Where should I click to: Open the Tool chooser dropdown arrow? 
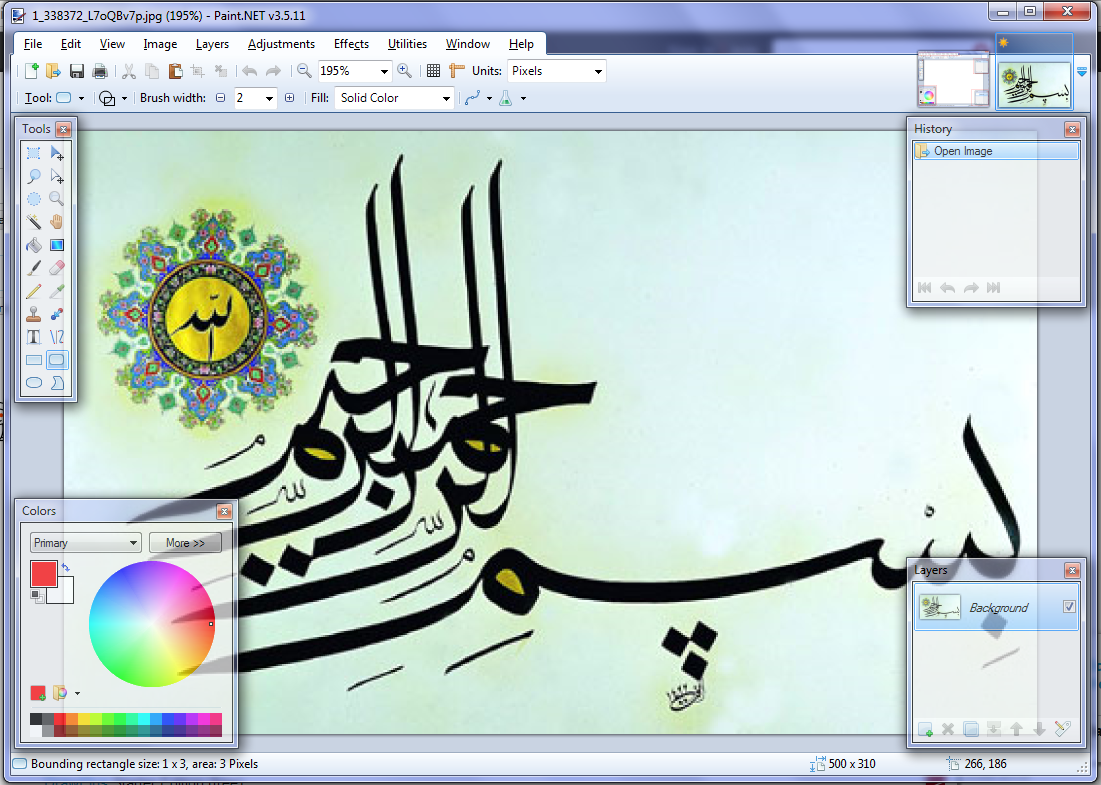click(81, 98)
